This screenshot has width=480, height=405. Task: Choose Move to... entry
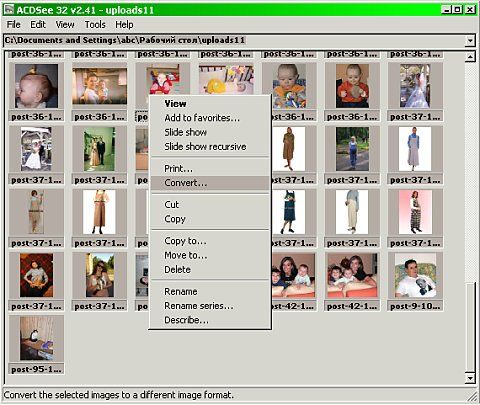(x=210, y=255)
